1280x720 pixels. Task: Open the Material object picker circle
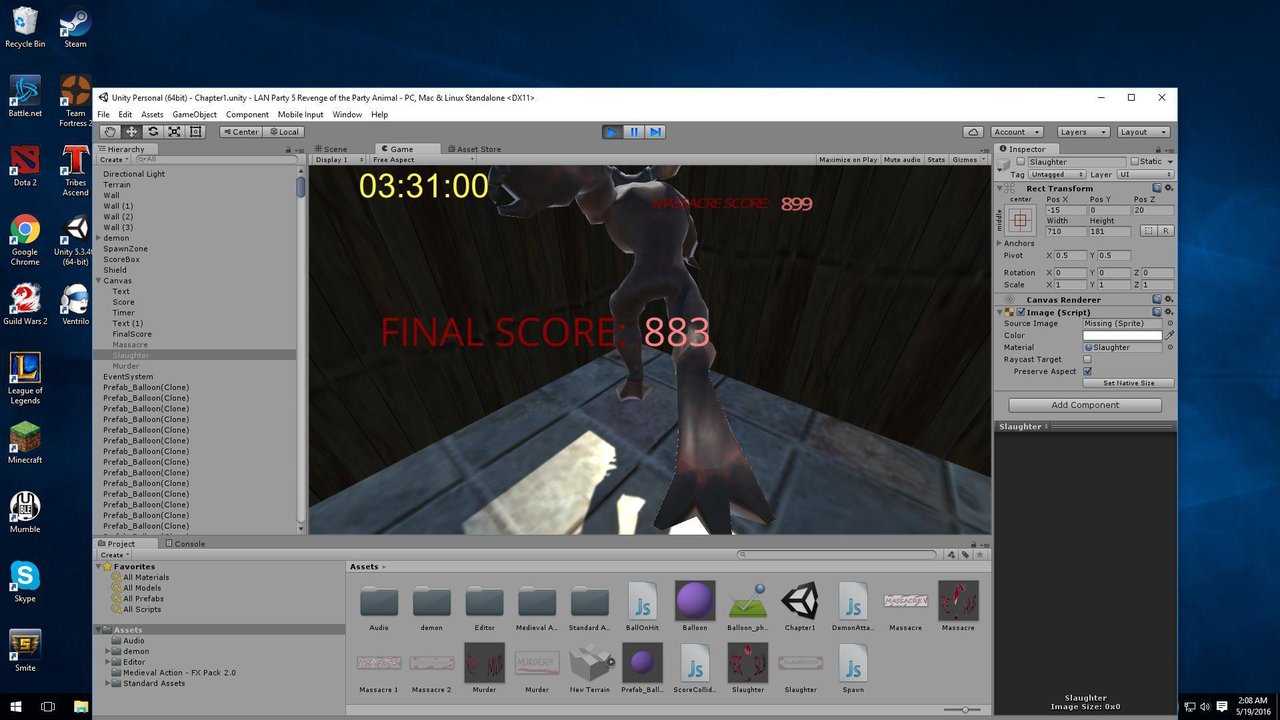click(x=1170, y=347)
